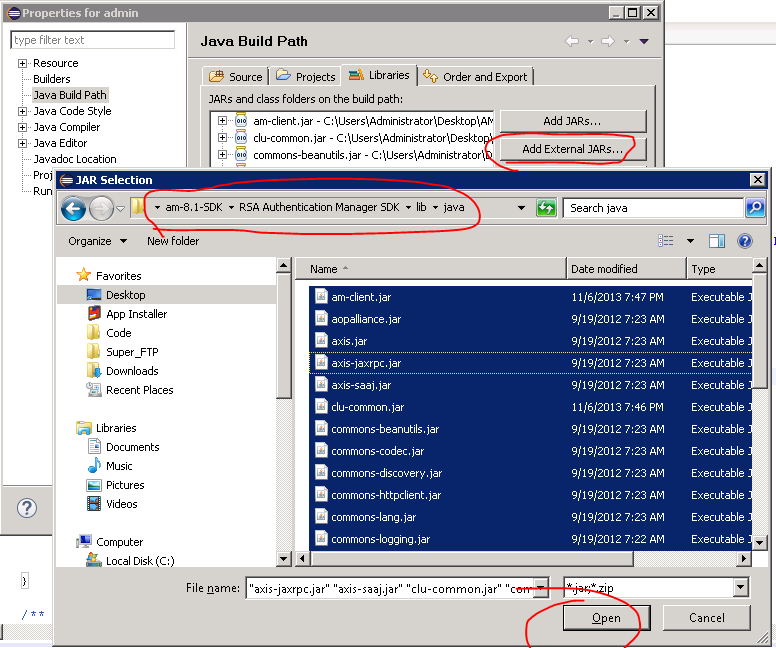The image size is (776, 648).
Task: Click the help question mark icon in file dialog
Action: pos(744,241)
